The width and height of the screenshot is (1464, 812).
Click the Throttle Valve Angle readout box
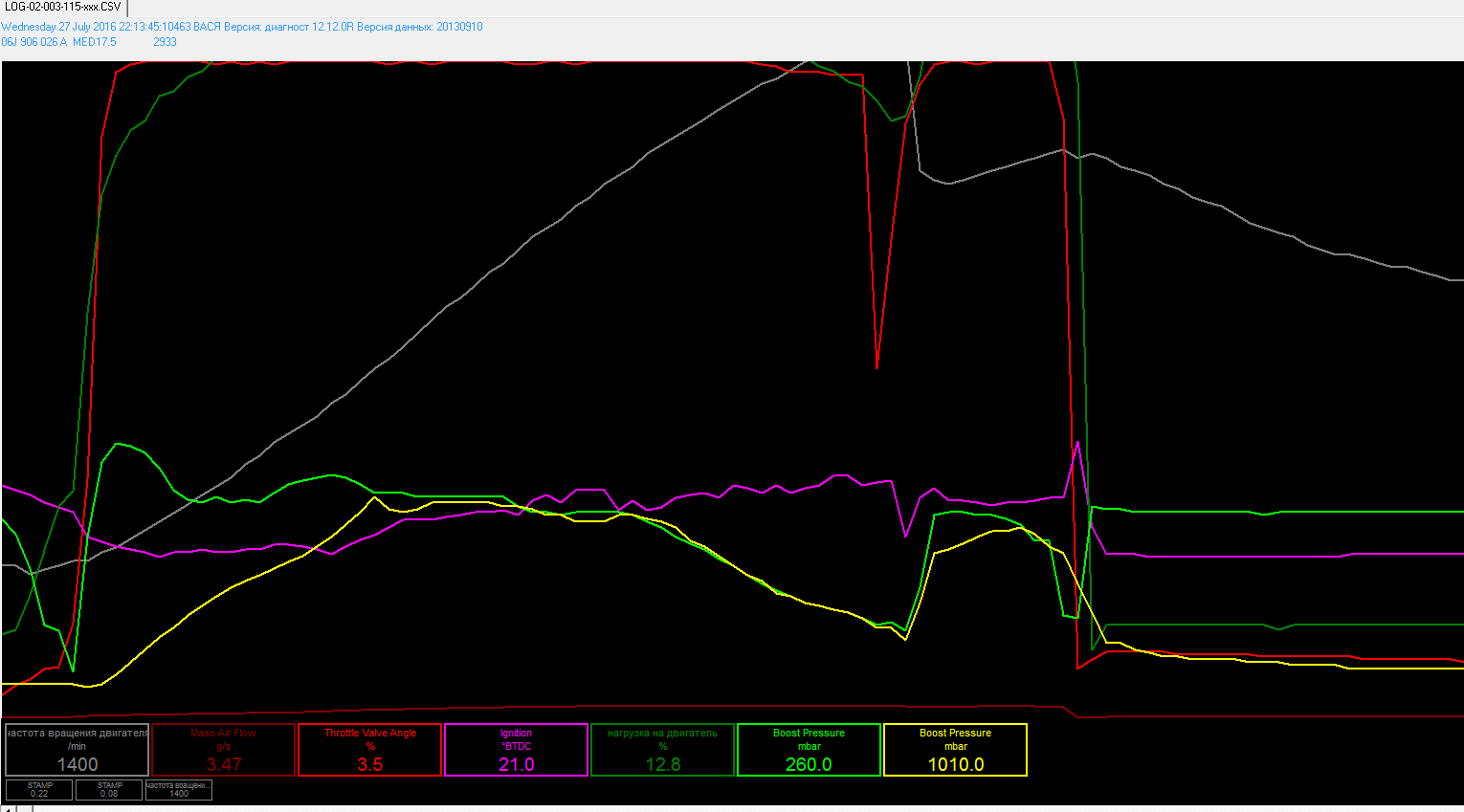tap(370, 750)
